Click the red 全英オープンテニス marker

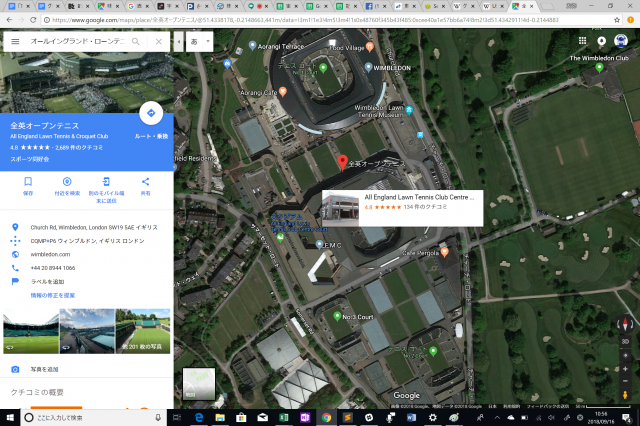point(342,162)
